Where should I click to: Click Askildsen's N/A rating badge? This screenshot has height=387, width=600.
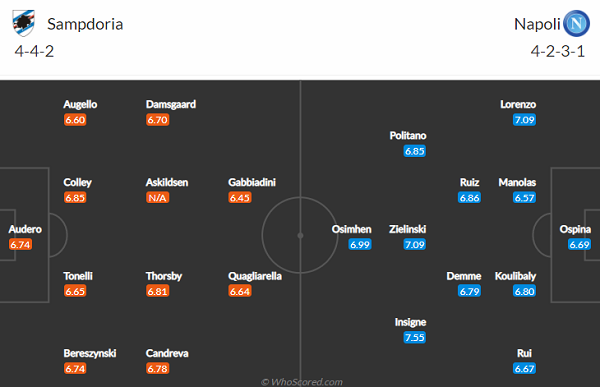click(x=157, y=198)
